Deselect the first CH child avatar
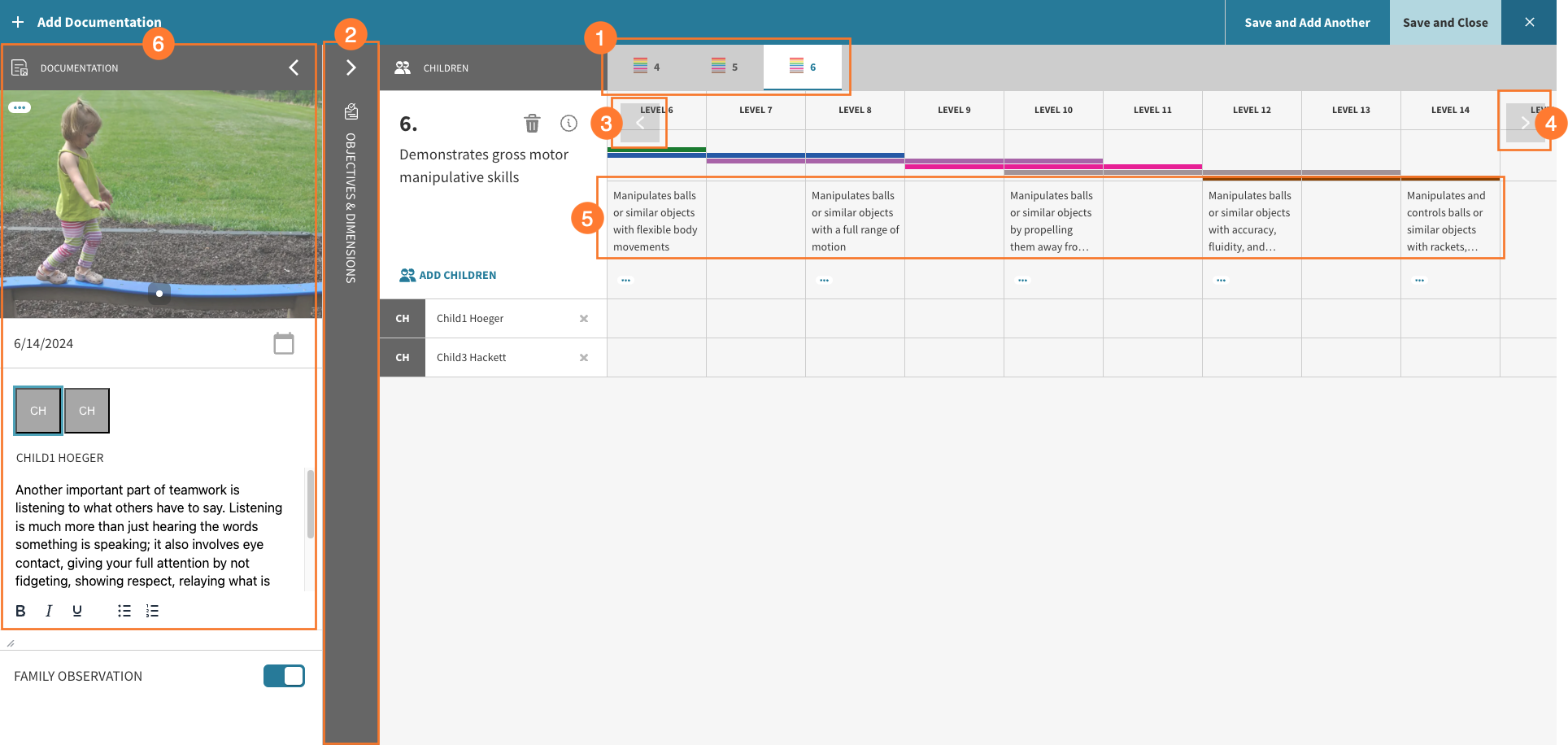This screenshot has height=745, width=1568. click(x=37, y=411)
